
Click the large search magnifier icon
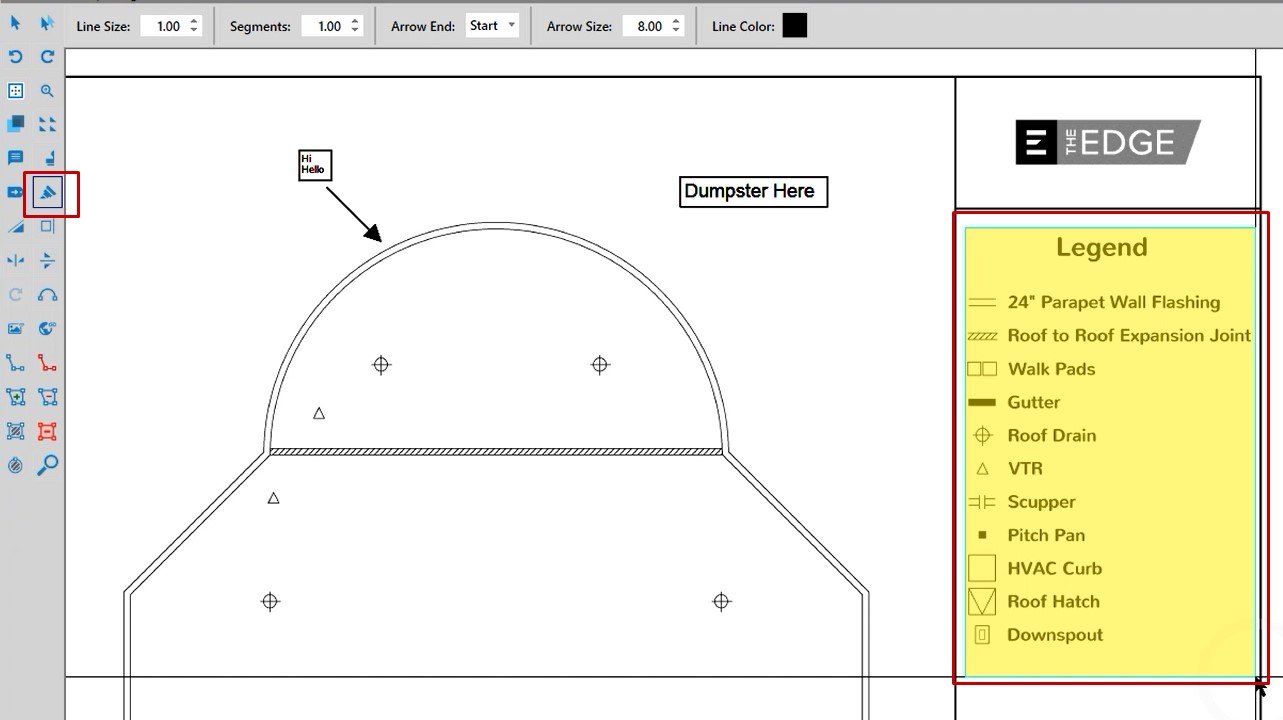(47, 465)
